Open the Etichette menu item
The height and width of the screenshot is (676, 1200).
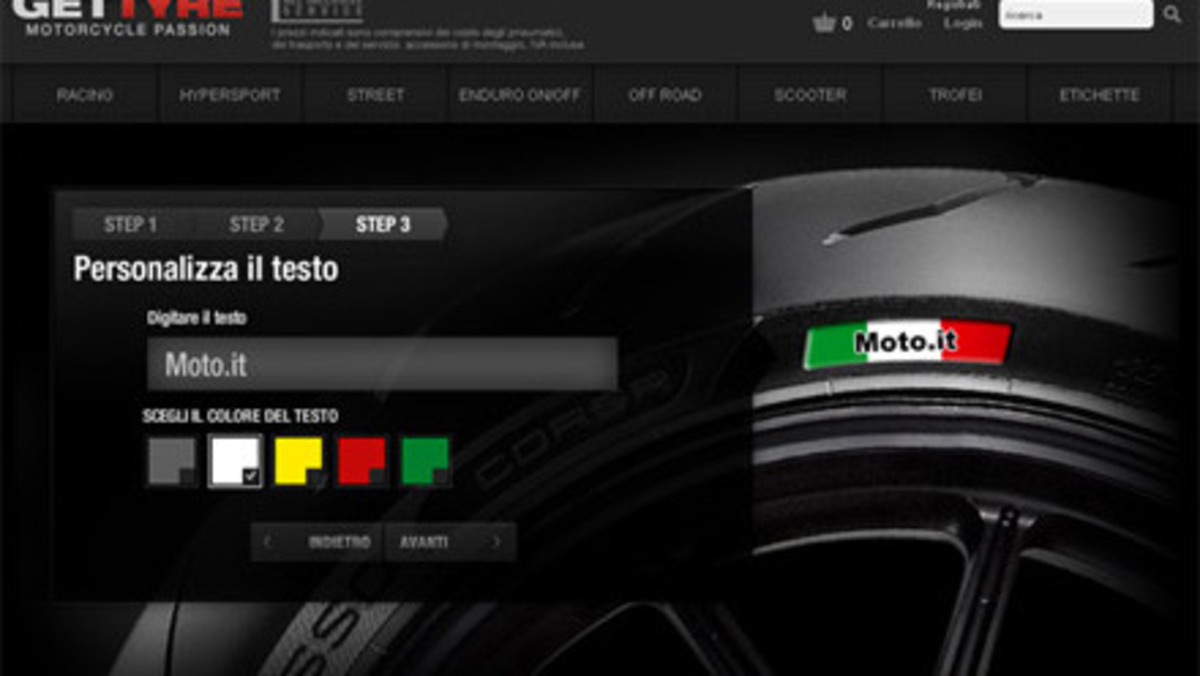point(1099,95)
